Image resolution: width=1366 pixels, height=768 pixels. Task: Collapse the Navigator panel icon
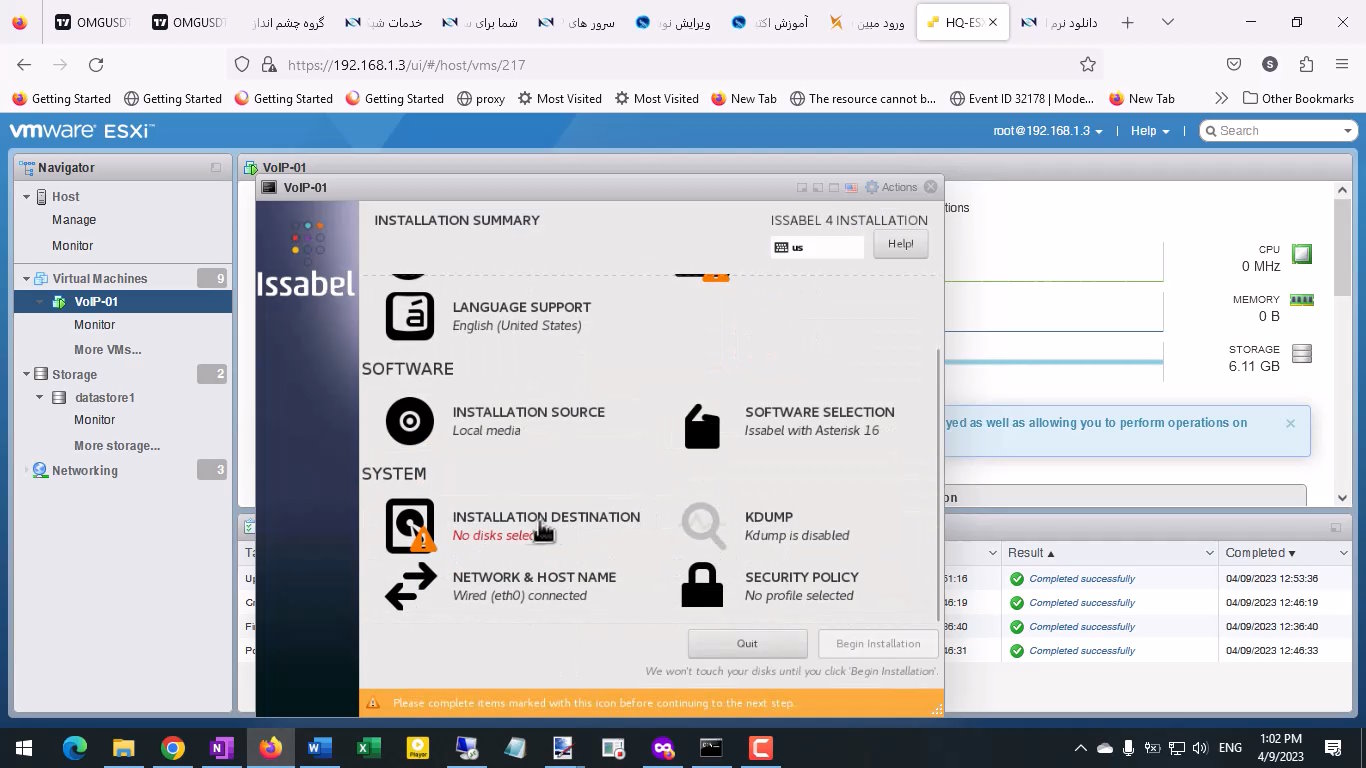(x=216, y=168)
